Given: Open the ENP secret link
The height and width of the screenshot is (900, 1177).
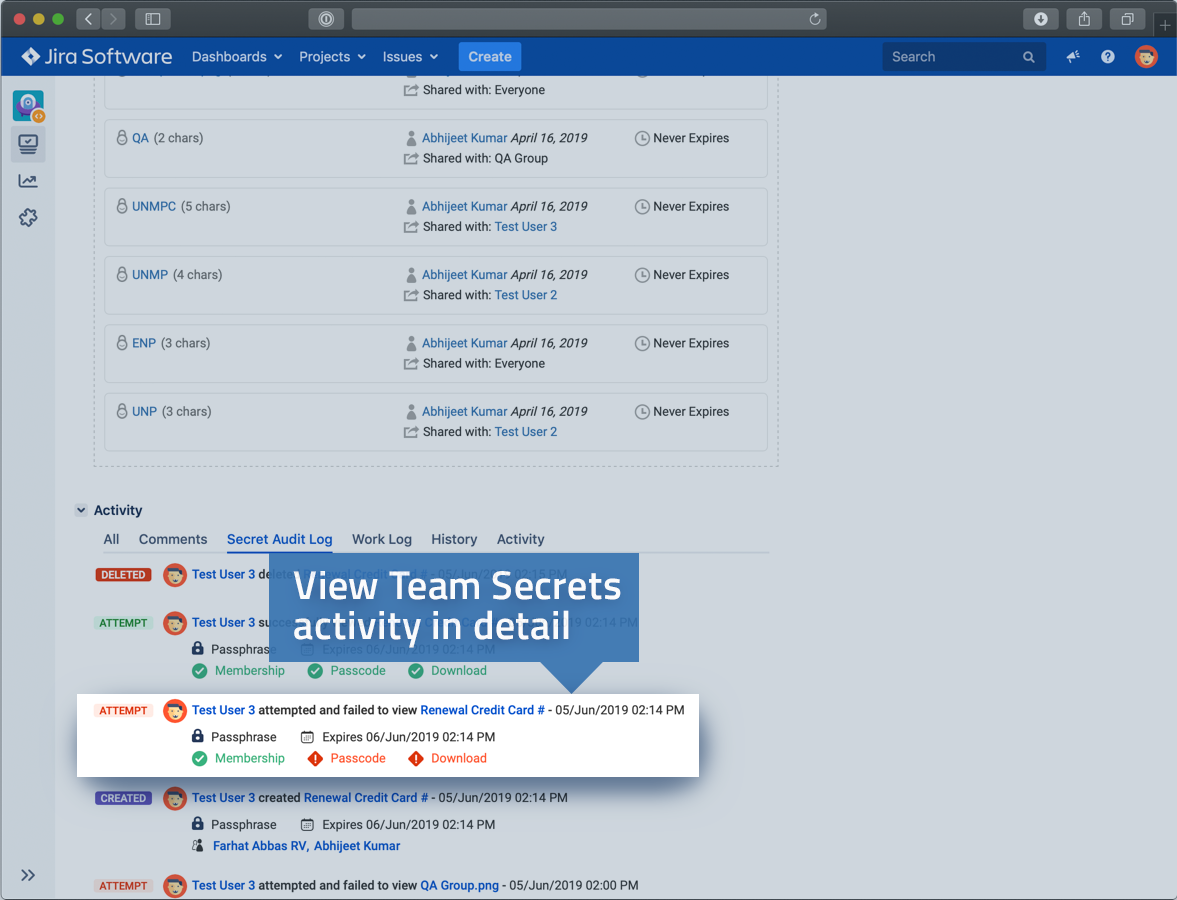Looking at the screenshot, I should 144,343.
